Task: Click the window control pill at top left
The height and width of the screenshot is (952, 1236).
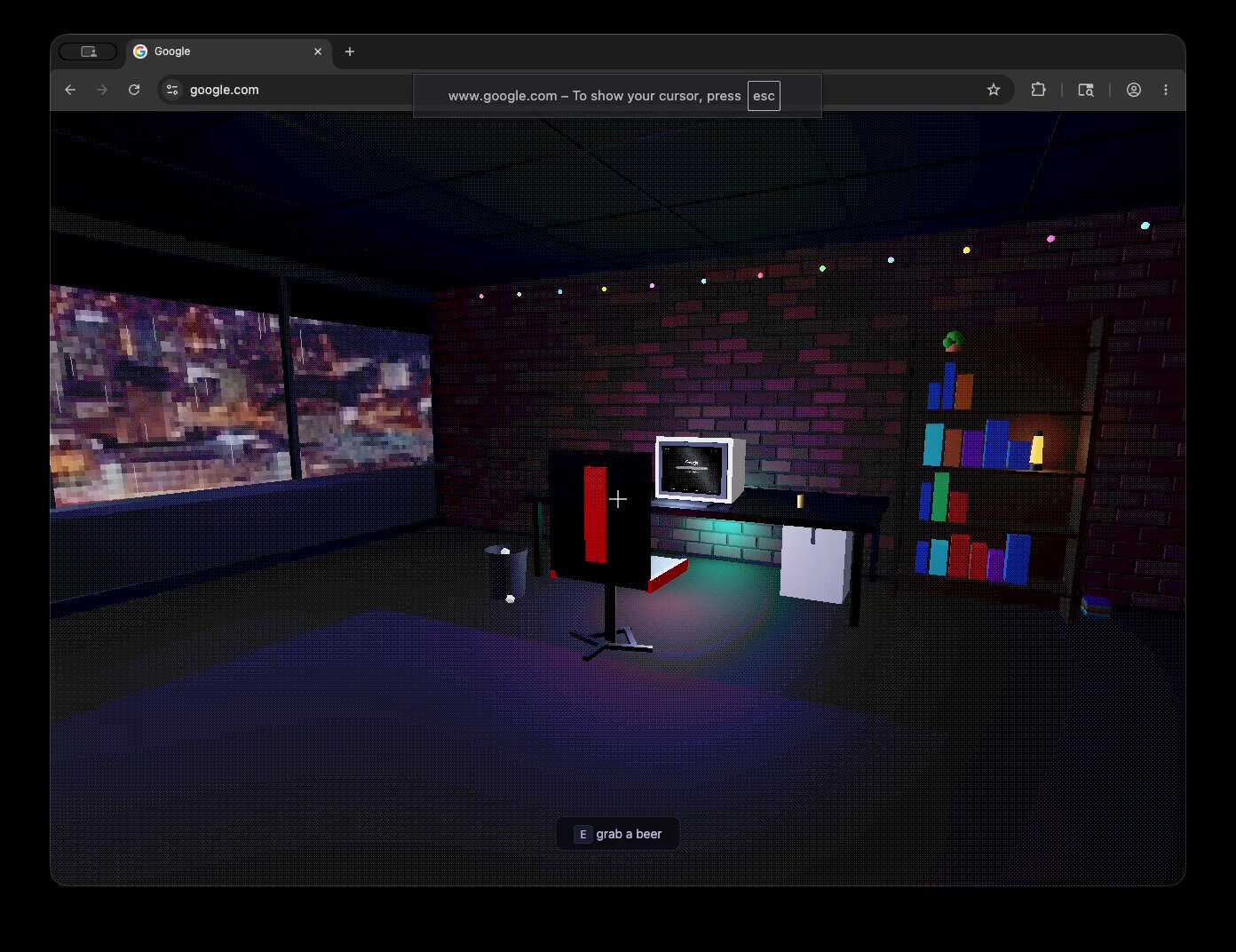Action: pyautogui.click(x=88, y=52)
